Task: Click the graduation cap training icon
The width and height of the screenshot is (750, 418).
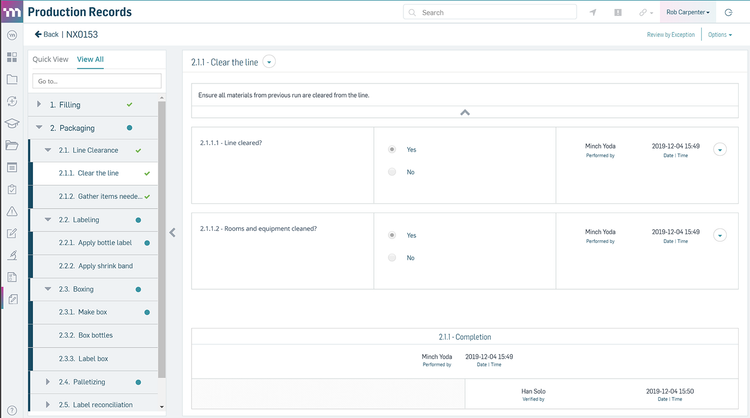Action: (12, 123)
